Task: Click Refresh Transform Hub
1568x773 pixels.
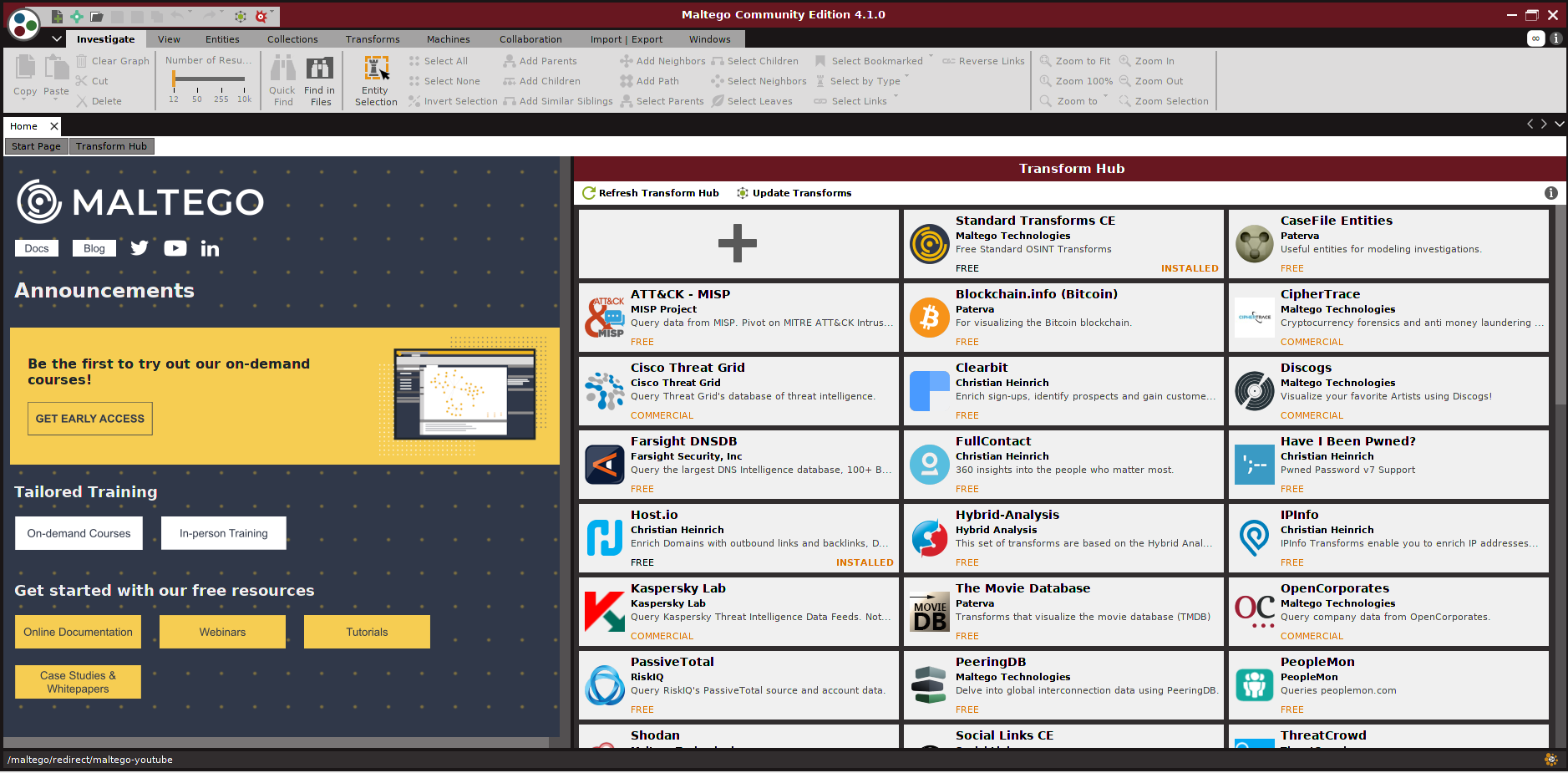Action: pos(651,193)
